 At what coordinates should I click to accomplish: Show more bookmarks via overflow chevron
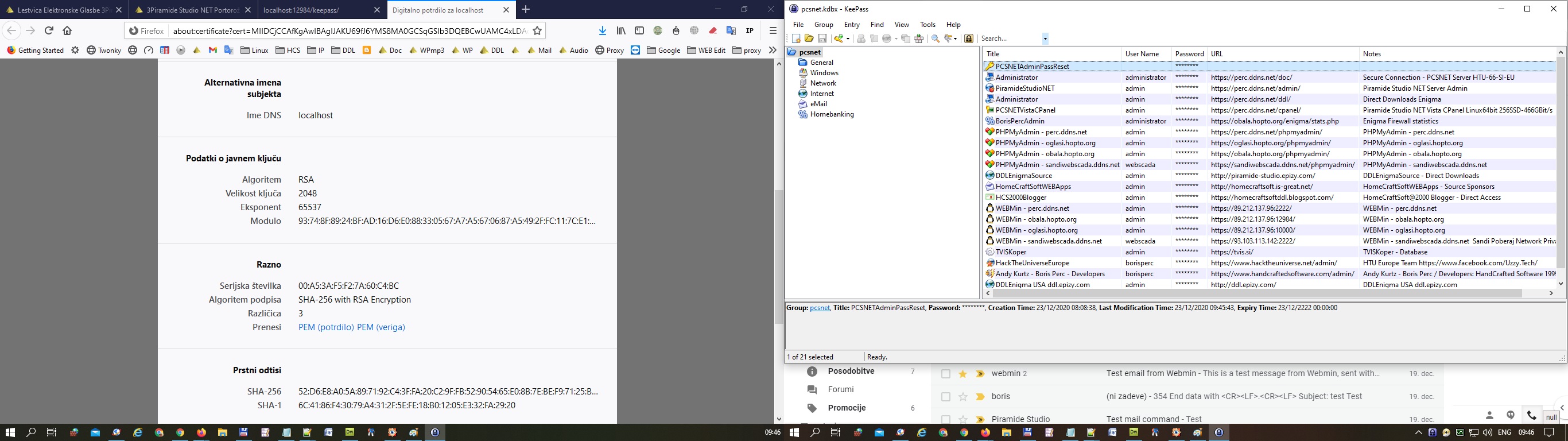773,50
